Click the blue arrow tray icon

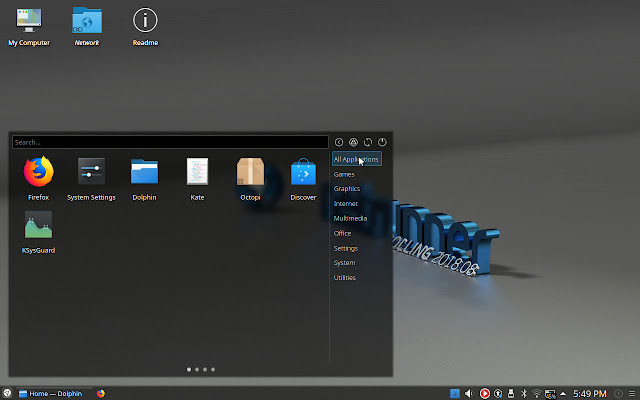(x=455, y=393)
